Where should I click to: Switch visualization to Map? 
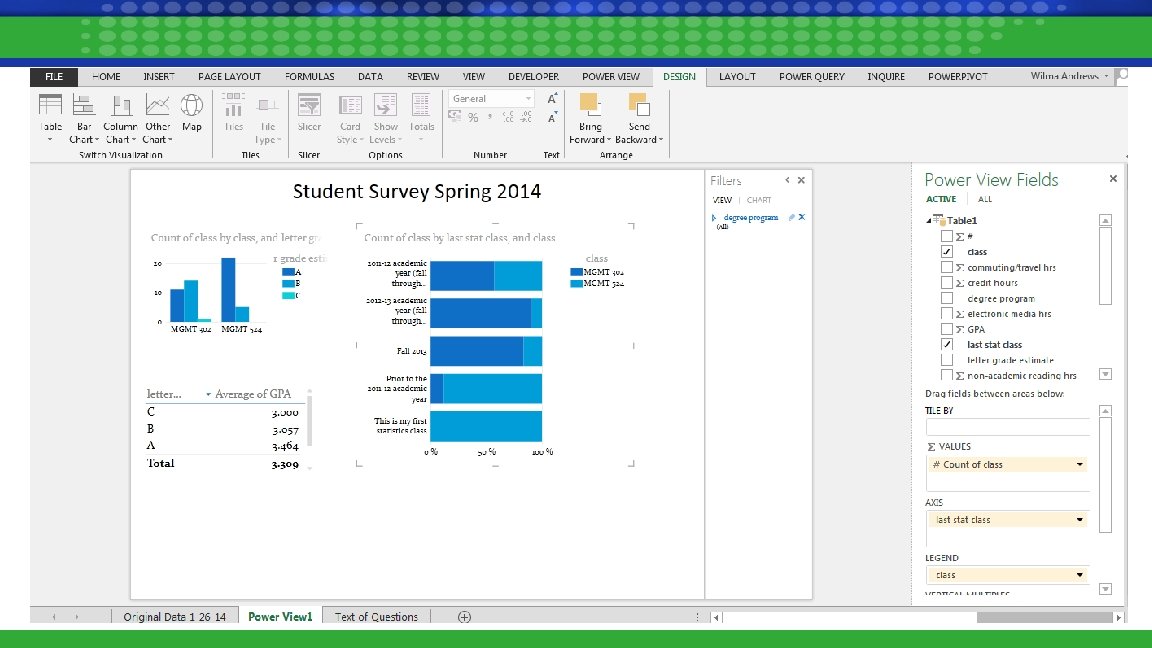click(191, 106)
